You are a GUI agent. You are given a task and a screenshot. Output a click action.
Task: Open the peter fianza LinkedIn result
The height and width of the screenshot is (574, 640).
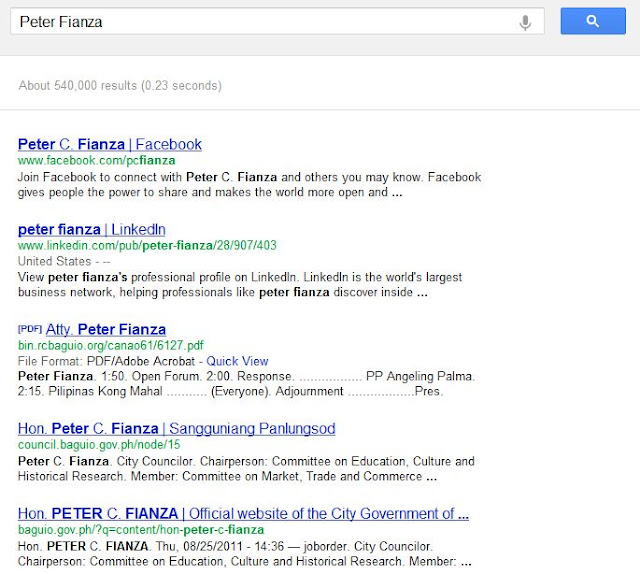92,229
